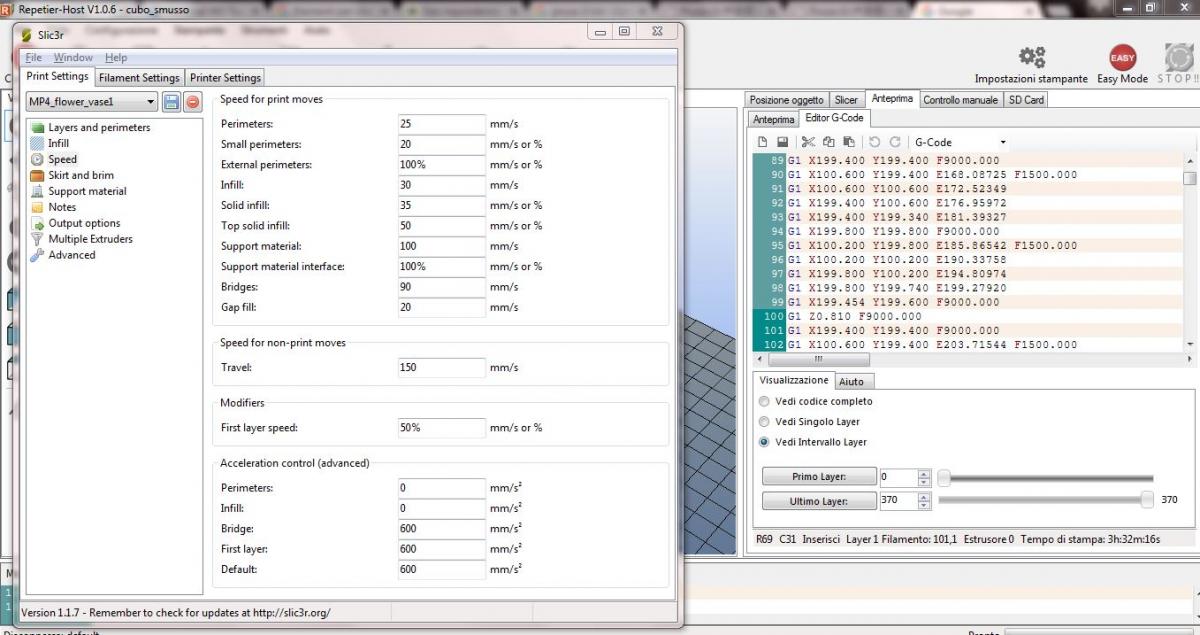Click the scissors cut icon
The image size is (1200, 635).
[808, 143]
